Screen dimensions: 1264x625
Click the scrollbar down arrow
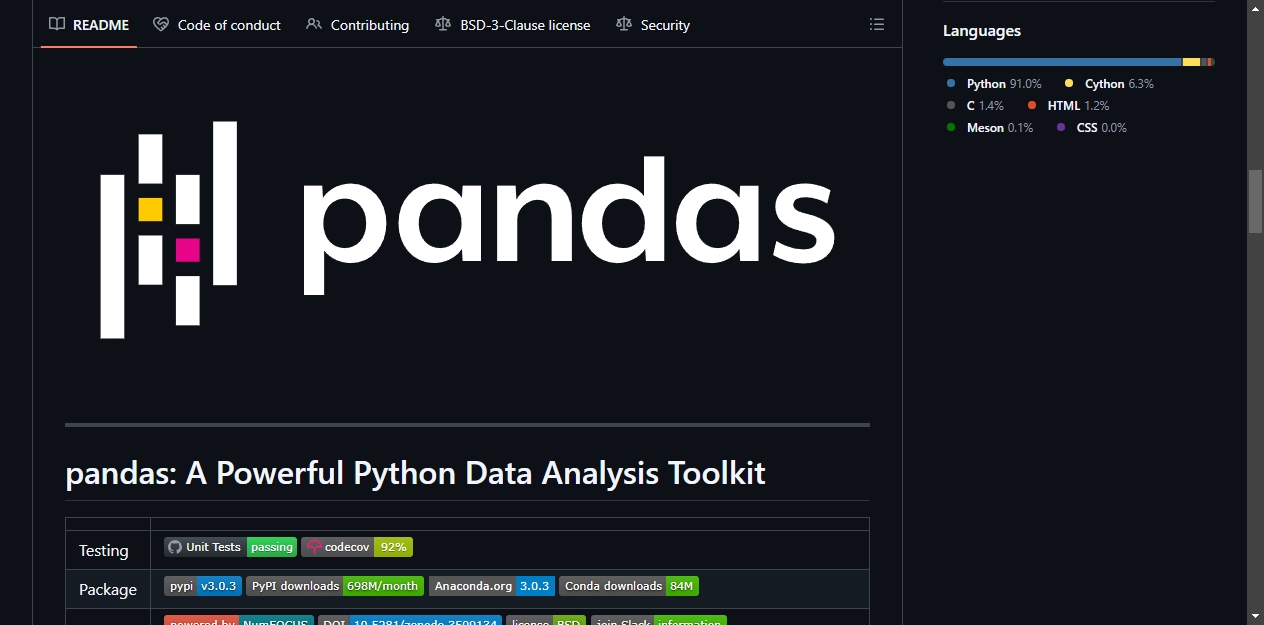point(1255,616)
